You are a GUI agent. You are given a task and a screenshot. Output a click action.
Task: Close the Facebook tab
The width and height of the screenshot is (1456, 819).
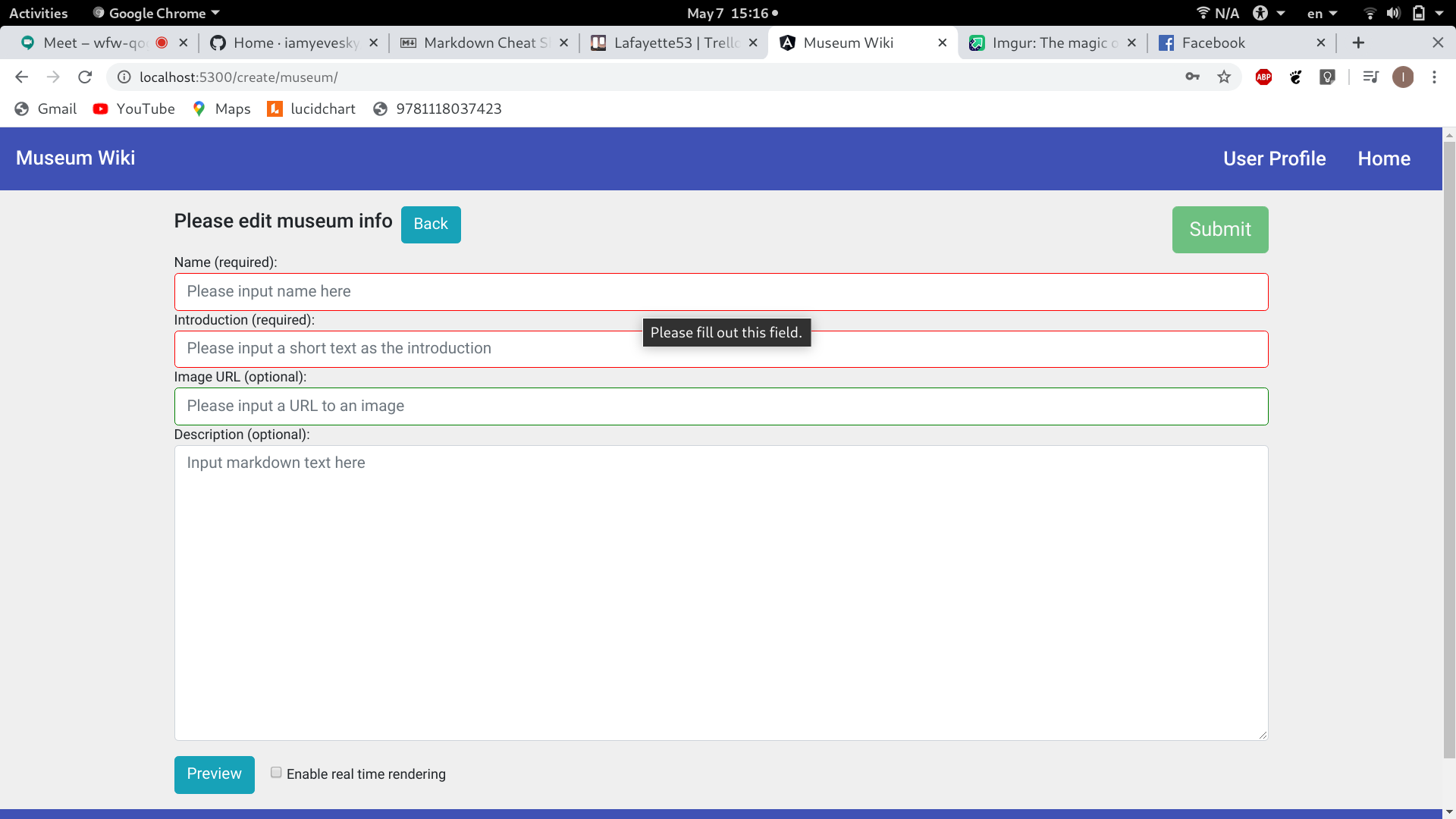(1321, 42)
